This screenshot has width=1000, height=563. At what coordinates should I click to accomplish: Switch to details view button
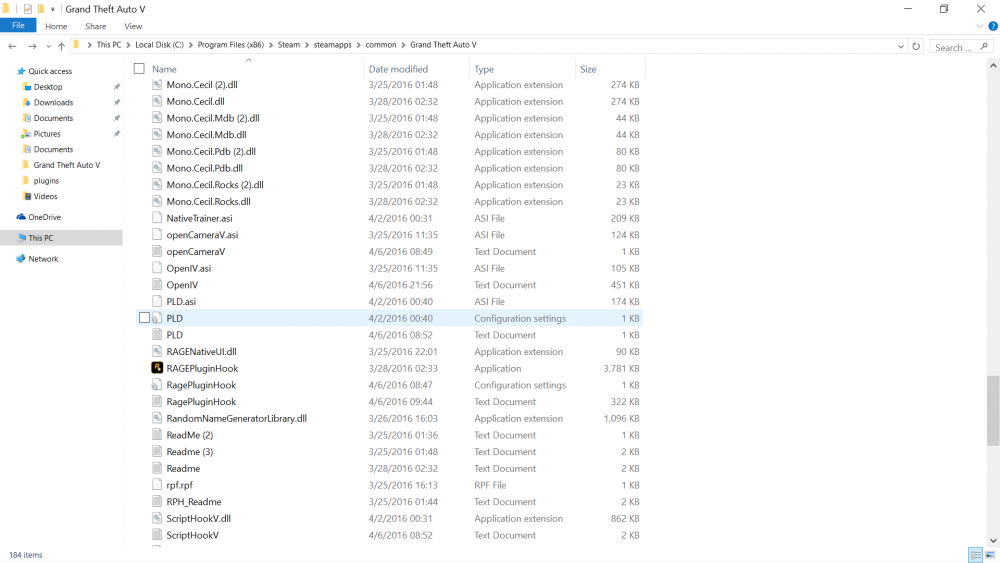click(x=975, y=555)
